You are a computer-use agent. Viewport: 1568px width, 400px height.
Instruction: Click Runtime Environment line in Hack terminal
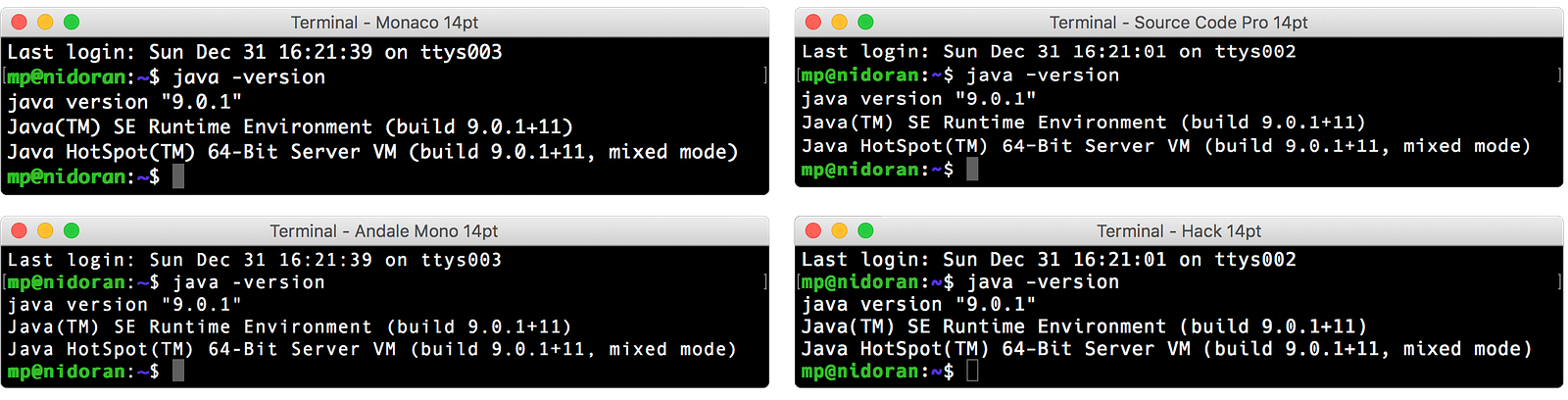click(x=1084, y=326)
